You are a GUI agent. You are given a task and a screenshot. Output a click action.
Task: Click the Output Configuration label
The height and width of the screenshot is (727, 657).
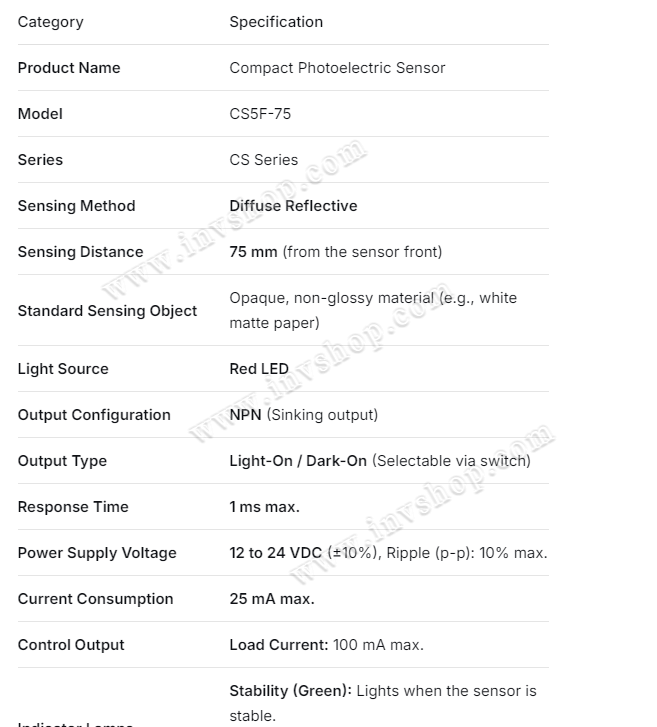[x=94, y=415]
